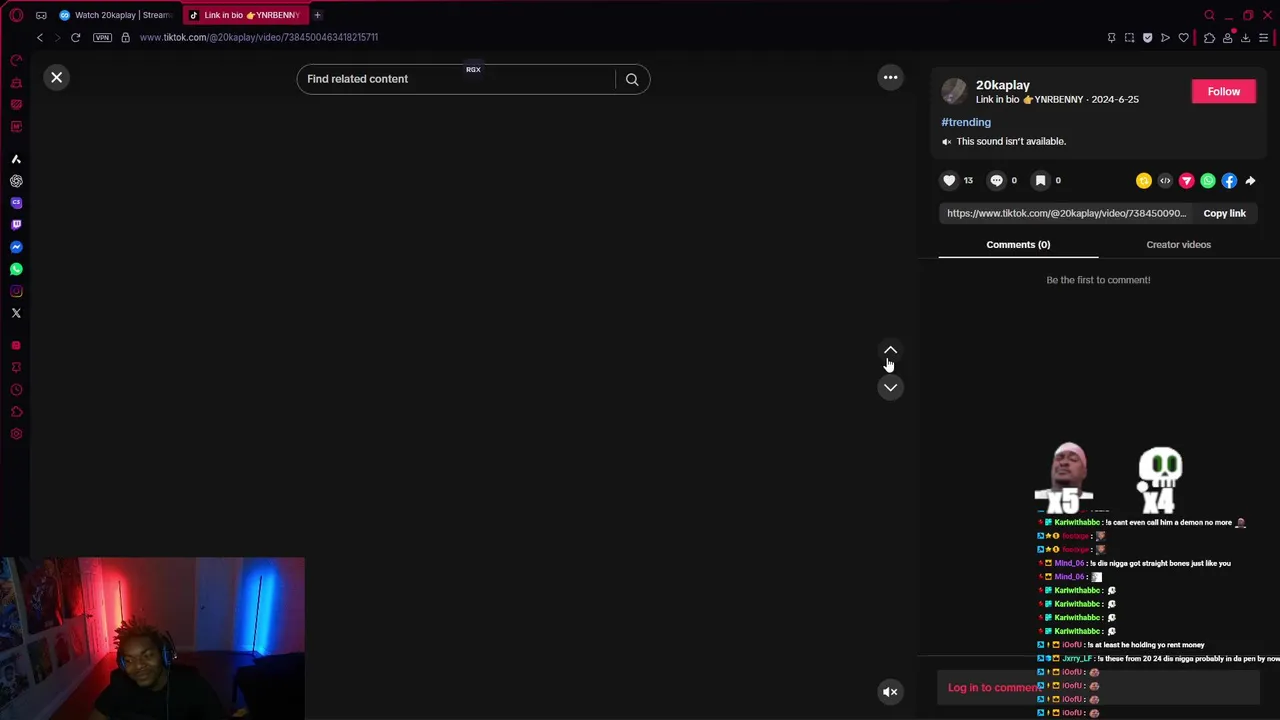Open history clock icon in sidebar
This screenshot has height=720, width=1280.
click(16, 390)
